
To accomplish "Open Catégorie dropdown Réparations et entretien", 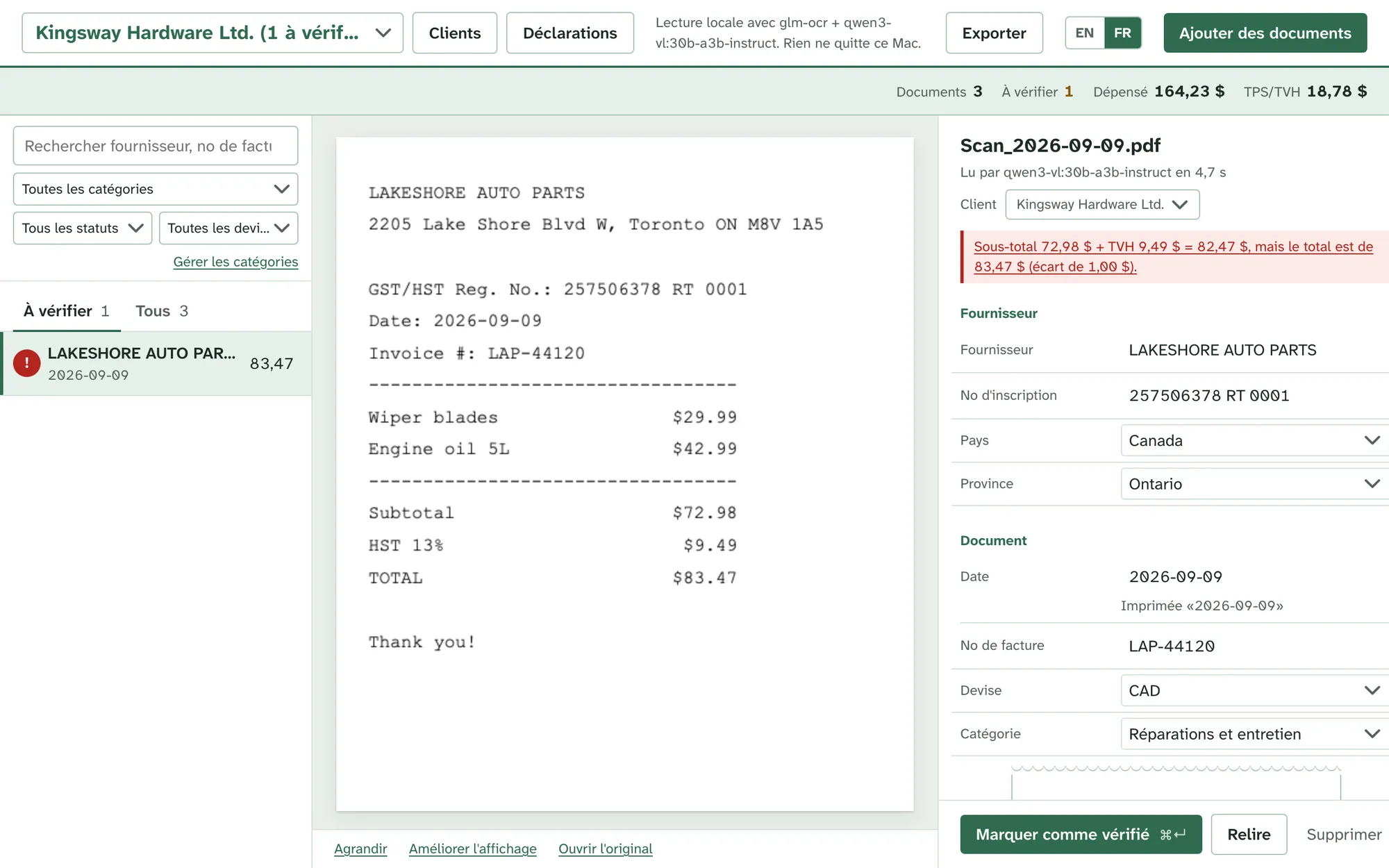I will 1254,734.
